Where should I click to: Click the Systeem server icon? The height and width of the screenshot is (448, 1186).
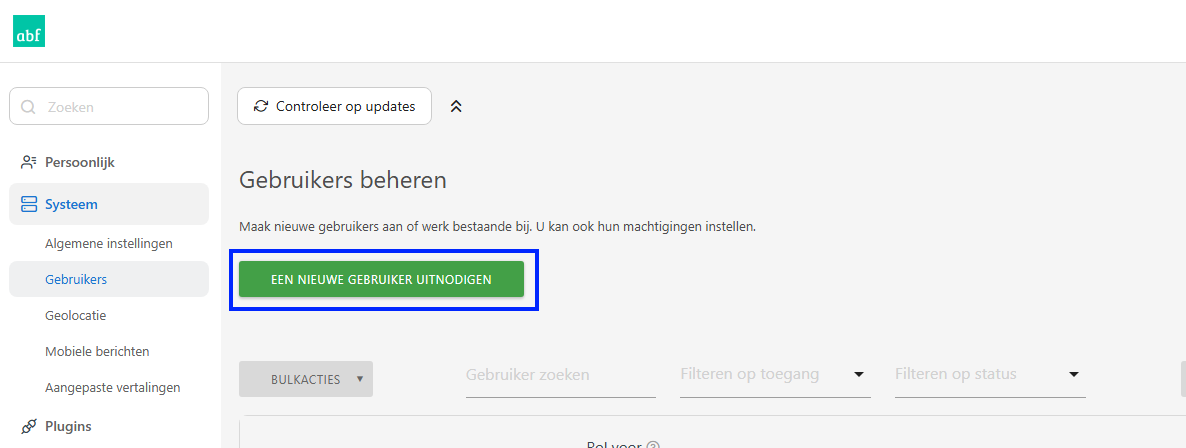pyautogui.click(x=29, y=204)
